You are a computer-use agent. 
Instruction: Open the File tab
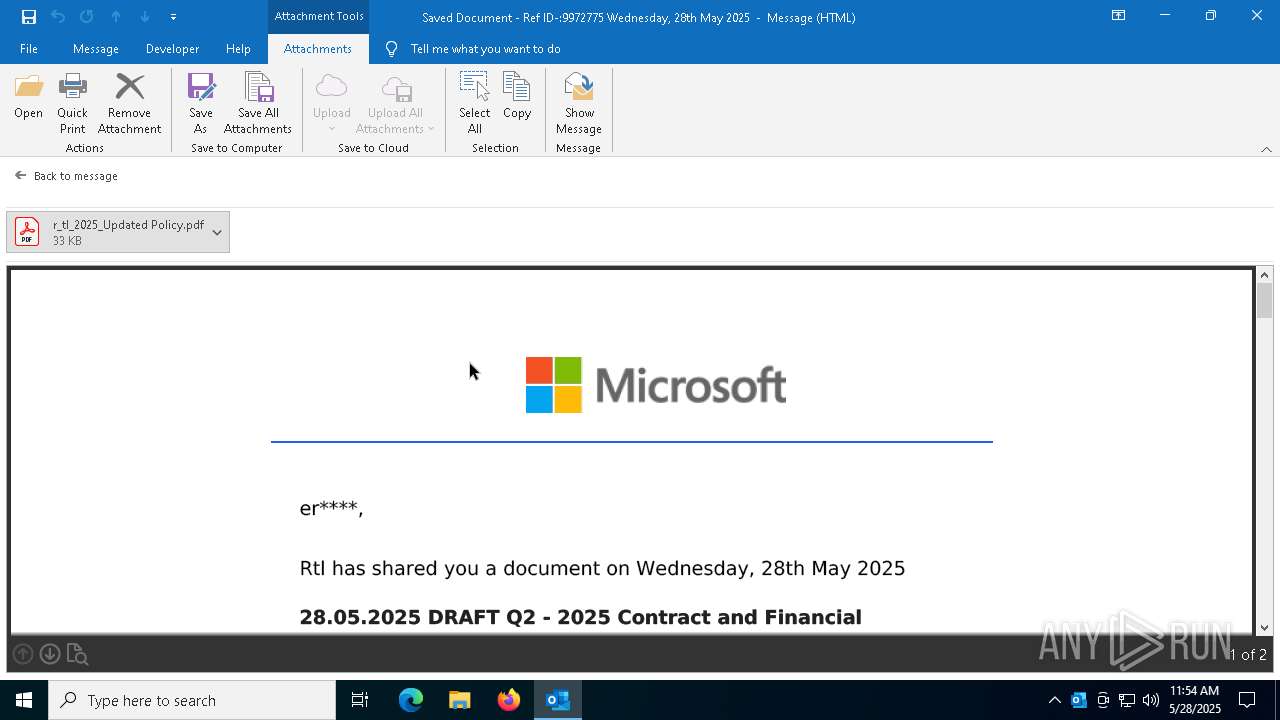29,49
